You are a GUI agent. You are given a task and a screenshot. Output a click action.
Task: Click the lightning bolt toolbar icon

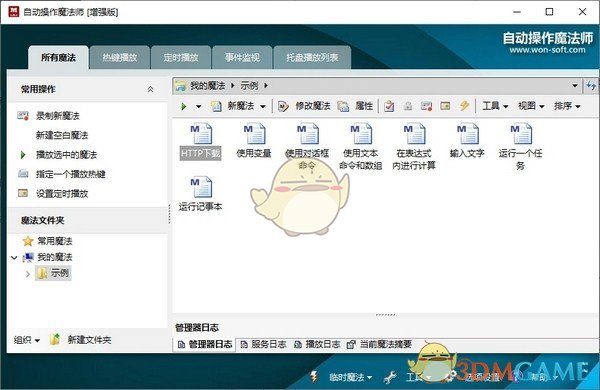[464, 106]
